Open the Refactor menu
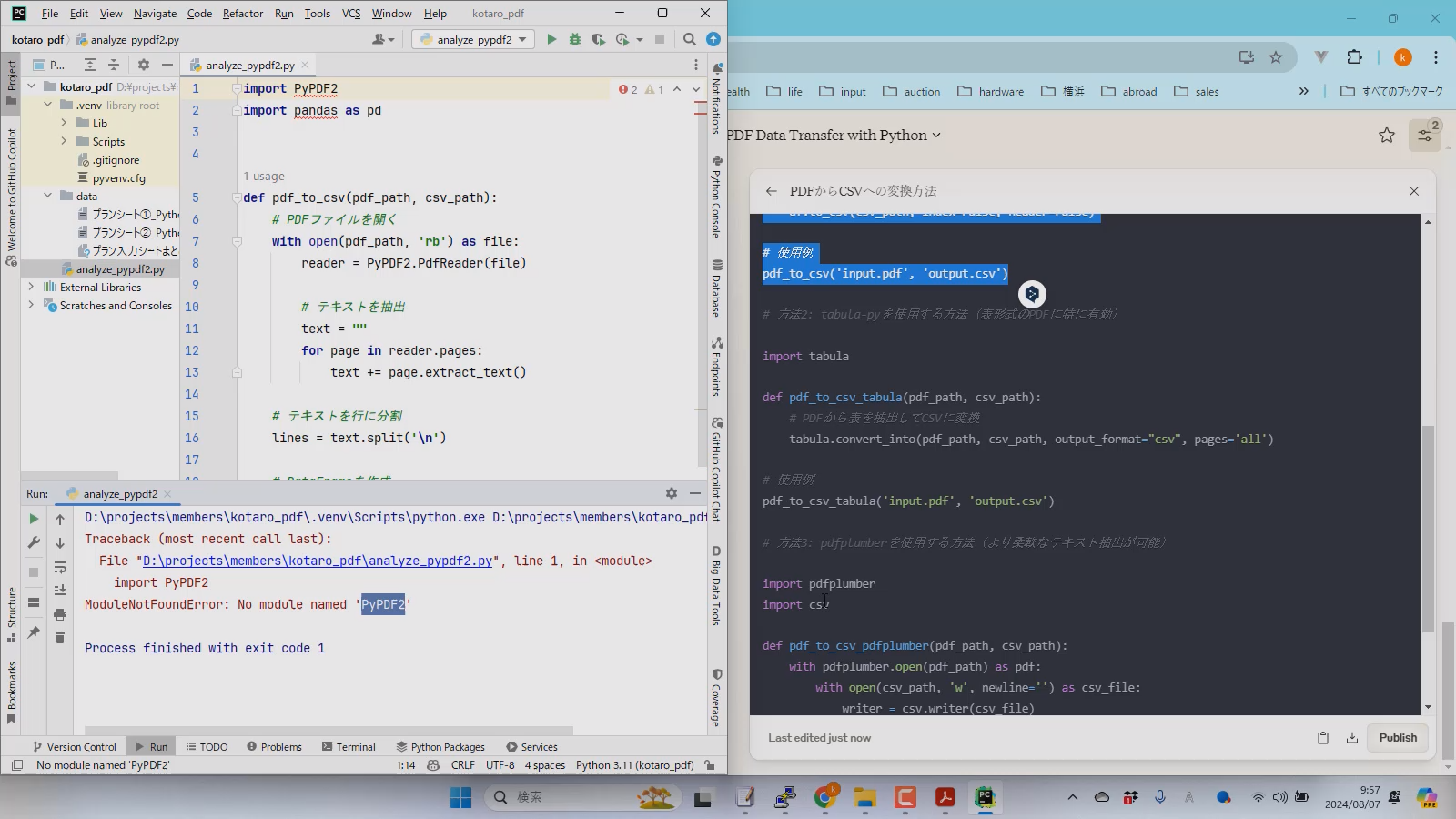 pos(242,14)
